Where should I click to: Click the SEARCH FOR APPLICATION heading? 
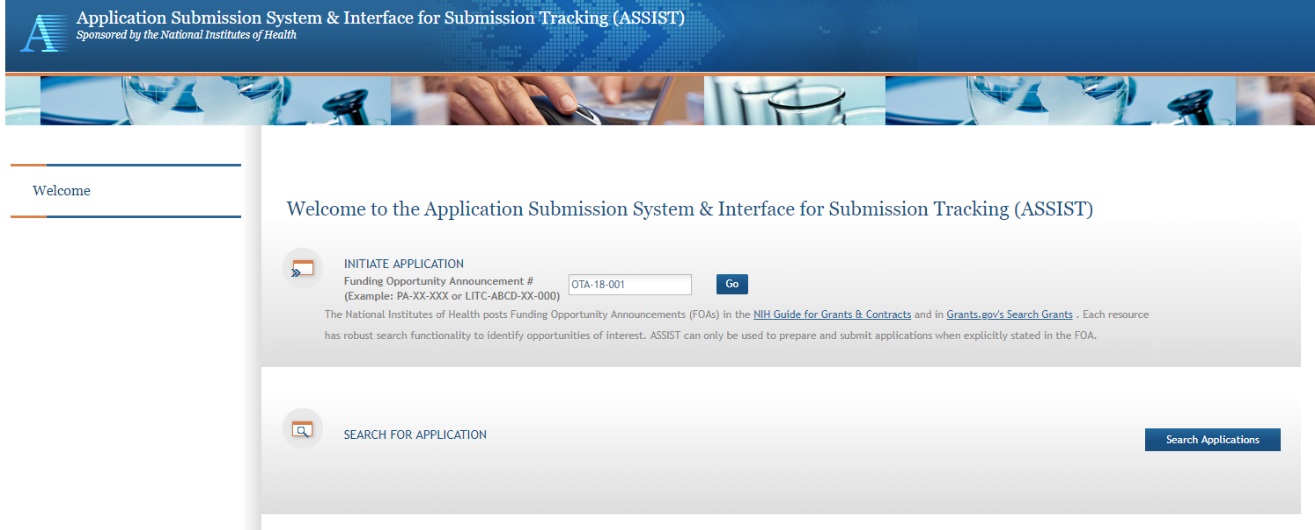415,435
